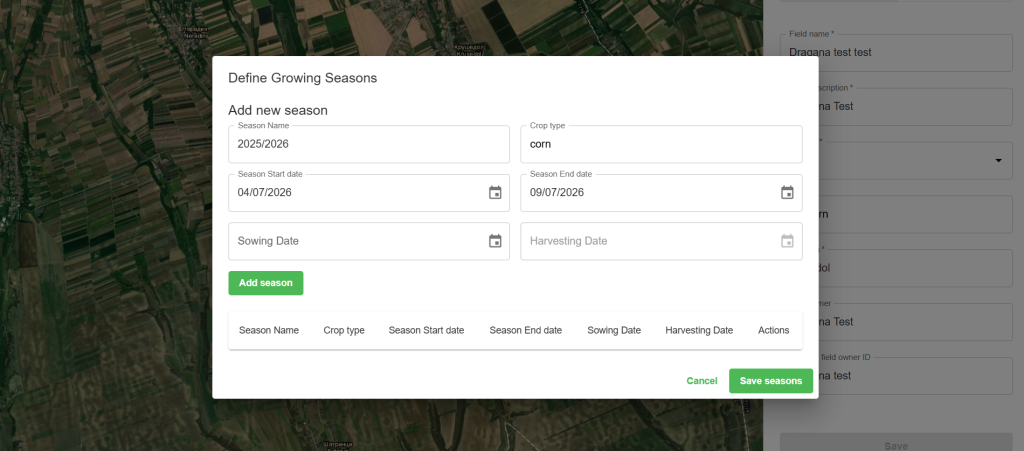Click the Save seasons button
The width and height of the screenshot is (1024, 451).
(770, 381)
